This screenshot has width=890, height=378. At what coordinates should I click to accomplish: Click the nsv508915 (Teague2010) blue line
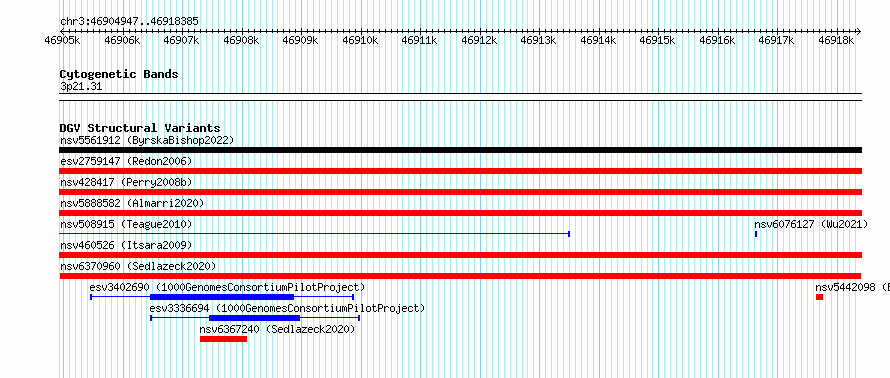(x=314, y=234)
